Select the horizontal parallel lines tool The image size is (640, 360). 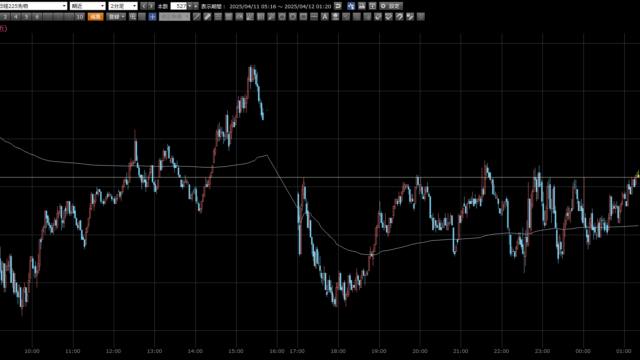[218, 17]
